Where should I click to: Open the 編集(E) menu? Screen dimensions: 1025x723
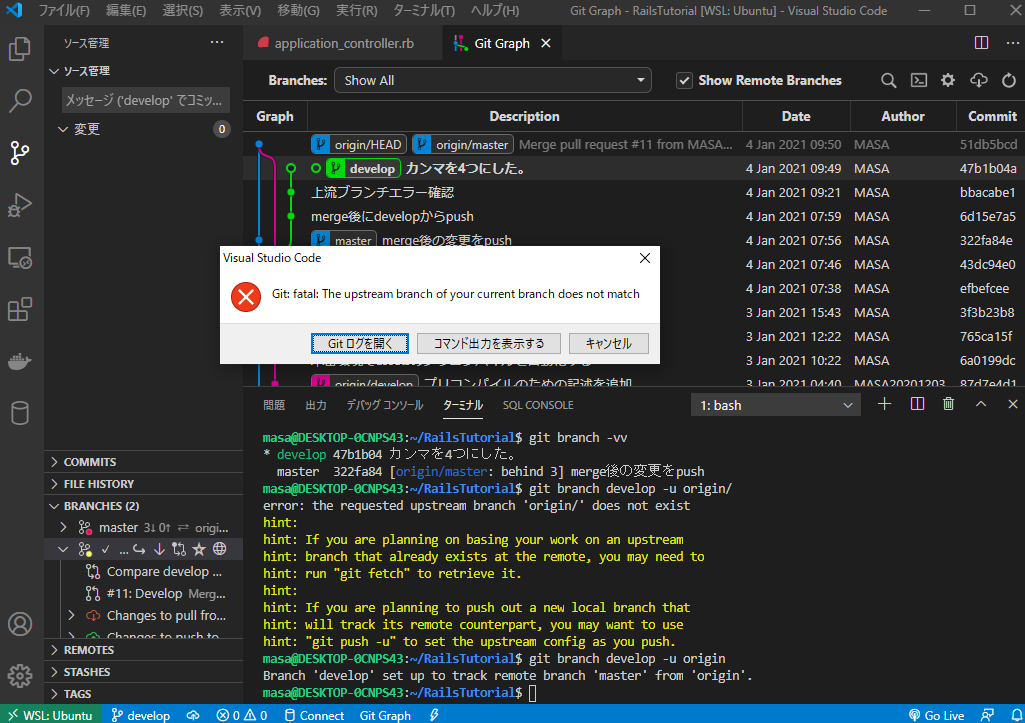coord(126,10)
